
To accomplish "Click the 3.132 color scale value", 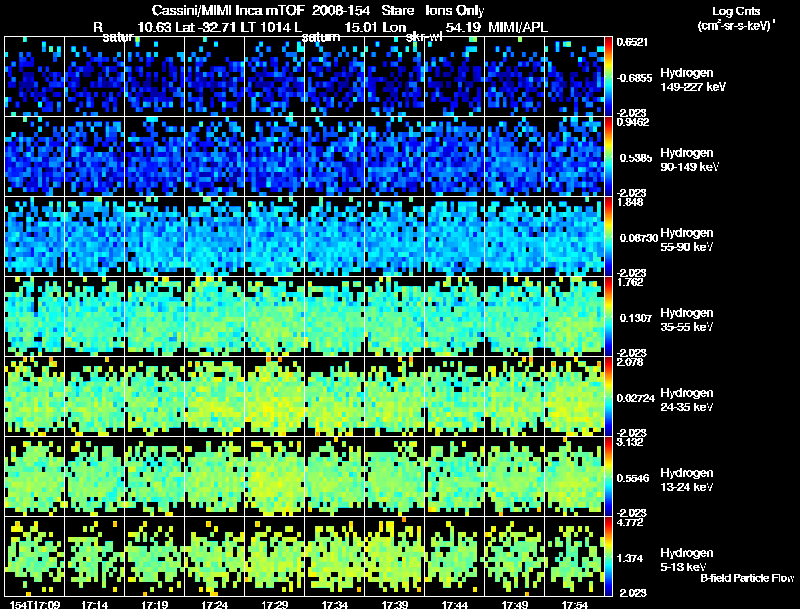I will click(630, 442).
